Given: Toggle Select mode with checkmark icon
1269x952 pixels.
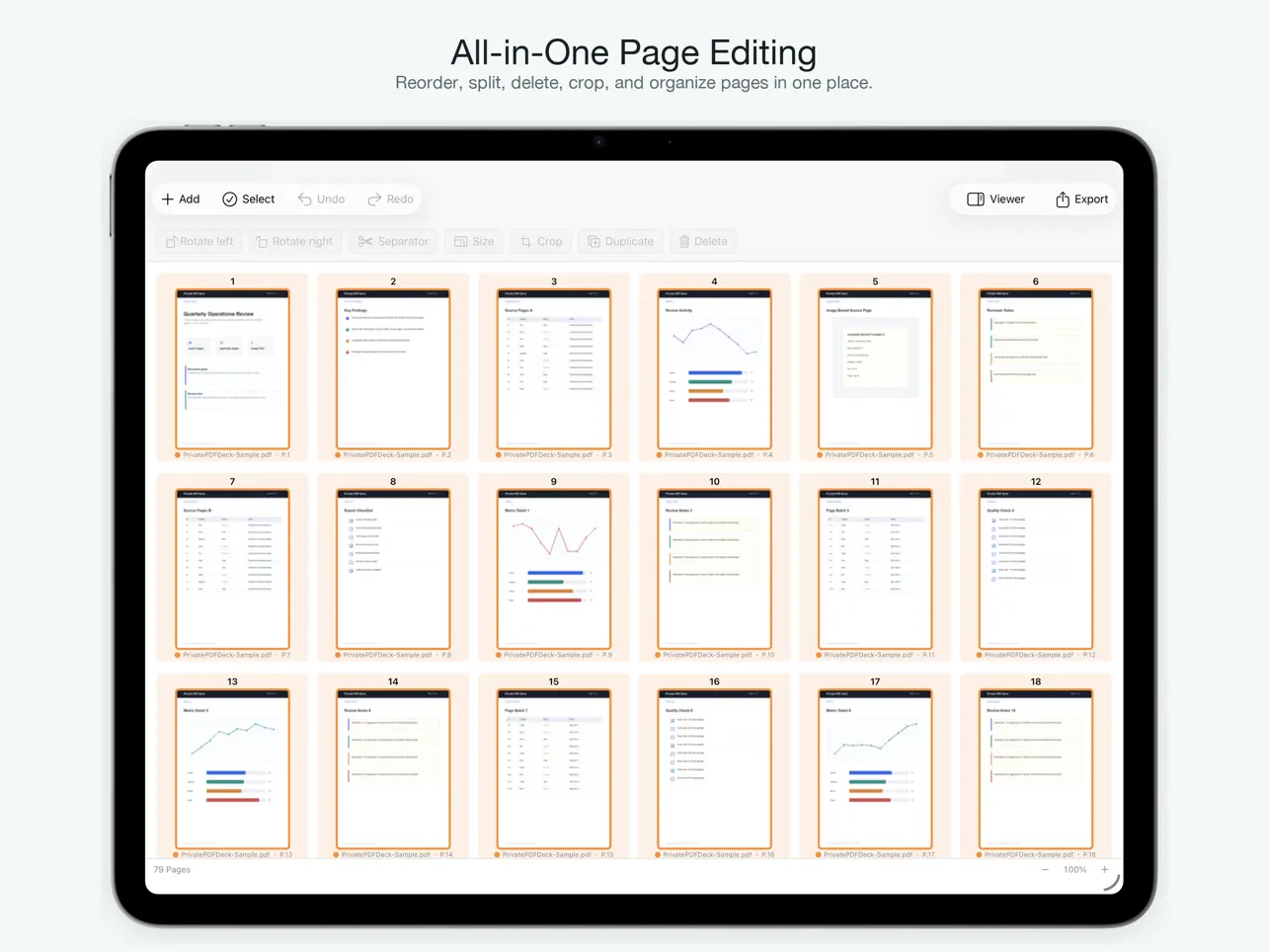Looking at the screenshot, I should pos(249,199).
